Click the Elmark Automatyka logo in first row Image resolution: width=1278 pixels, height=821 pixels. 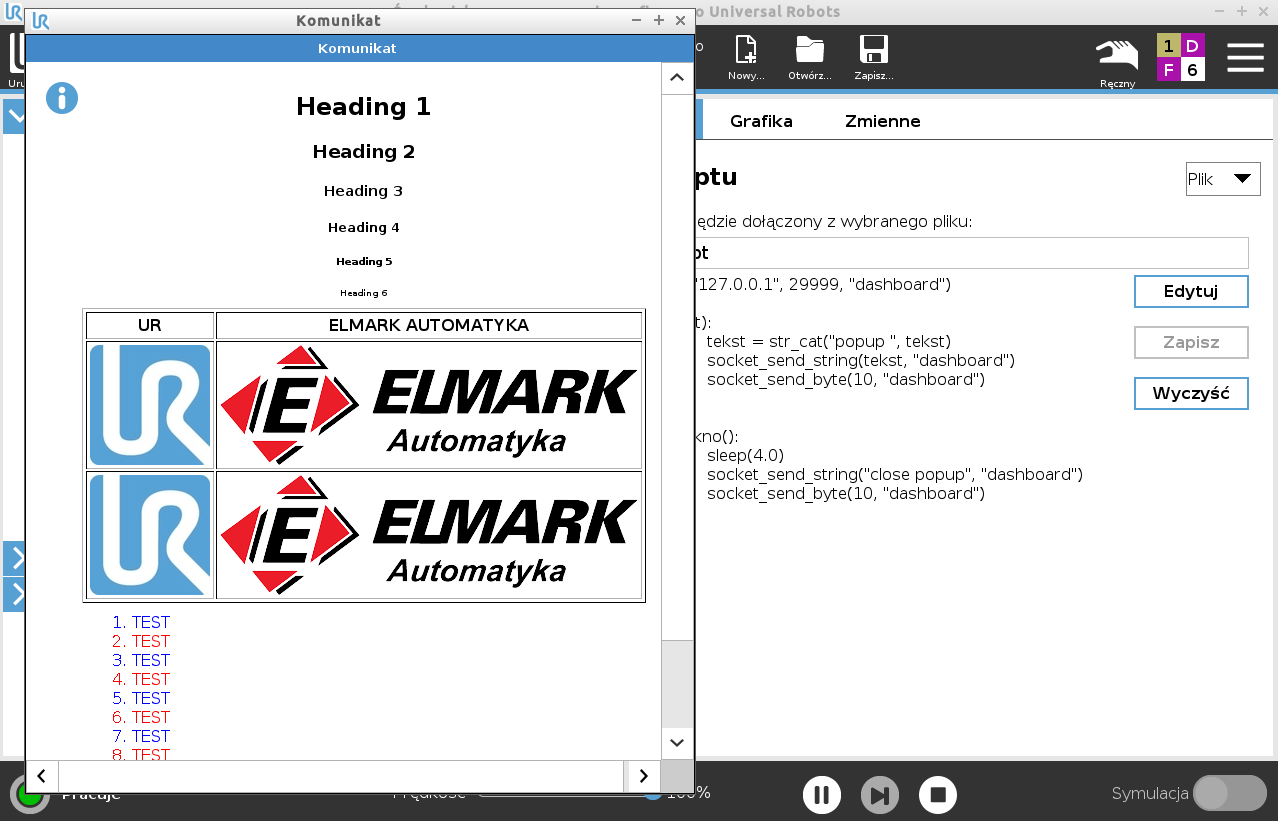coord(429,405)
